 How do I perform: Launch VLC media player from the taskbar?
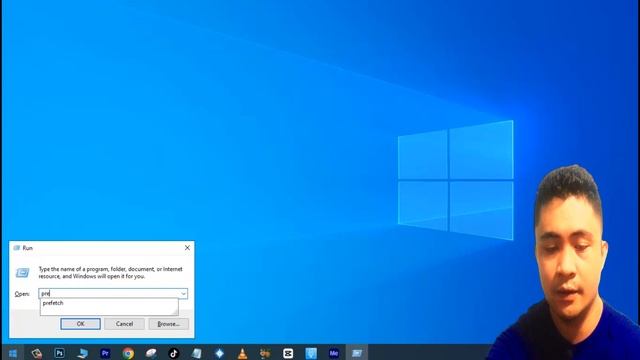point(242,353)
